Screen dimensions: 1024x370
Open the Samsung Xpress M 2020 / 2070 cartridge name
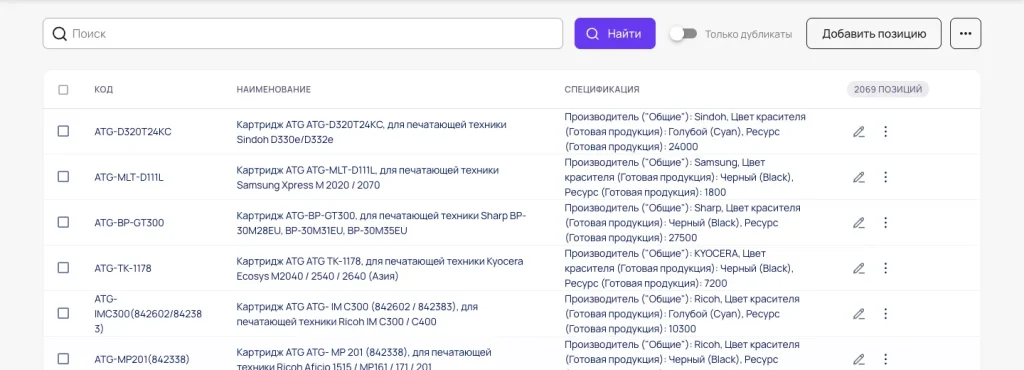pyautogui.click(x=368, y=177)
